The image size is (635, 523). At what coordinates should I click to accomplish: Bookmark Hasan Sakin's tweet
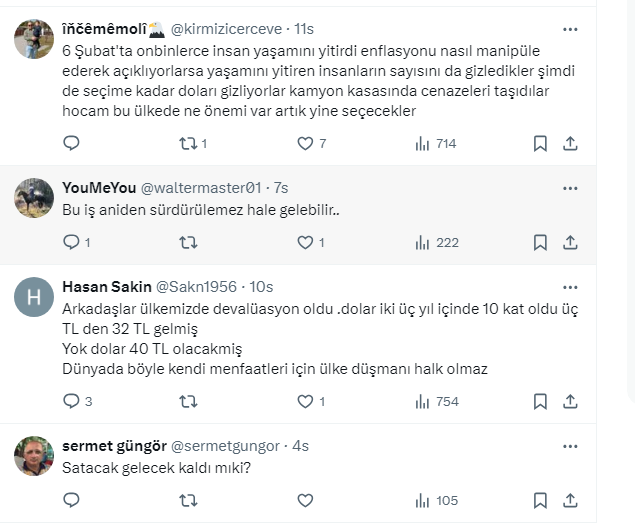(540, 401)
